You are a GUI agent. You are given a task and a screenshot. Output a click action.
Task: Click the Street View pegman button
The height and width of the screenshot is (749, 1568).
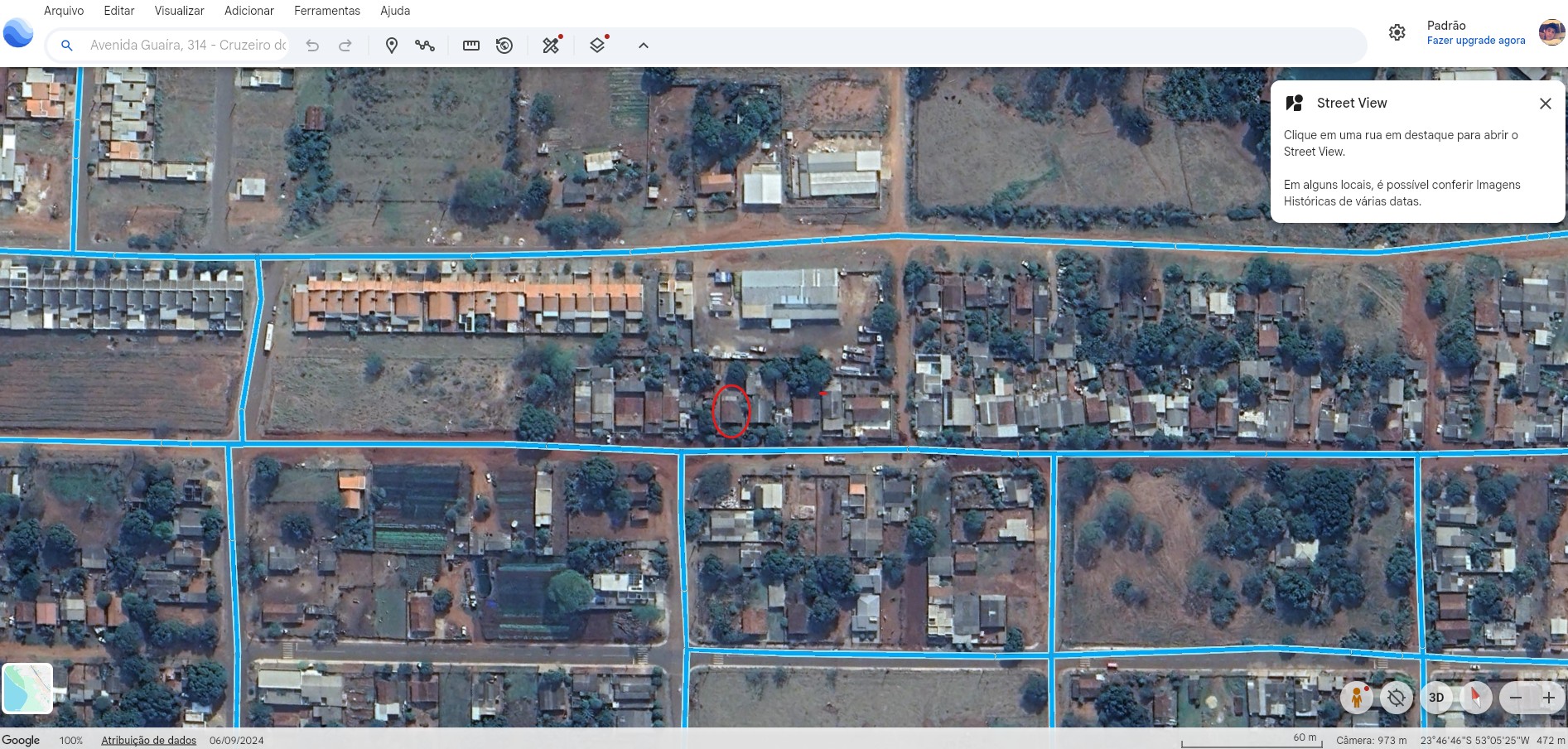click(x=1357, y=698)
